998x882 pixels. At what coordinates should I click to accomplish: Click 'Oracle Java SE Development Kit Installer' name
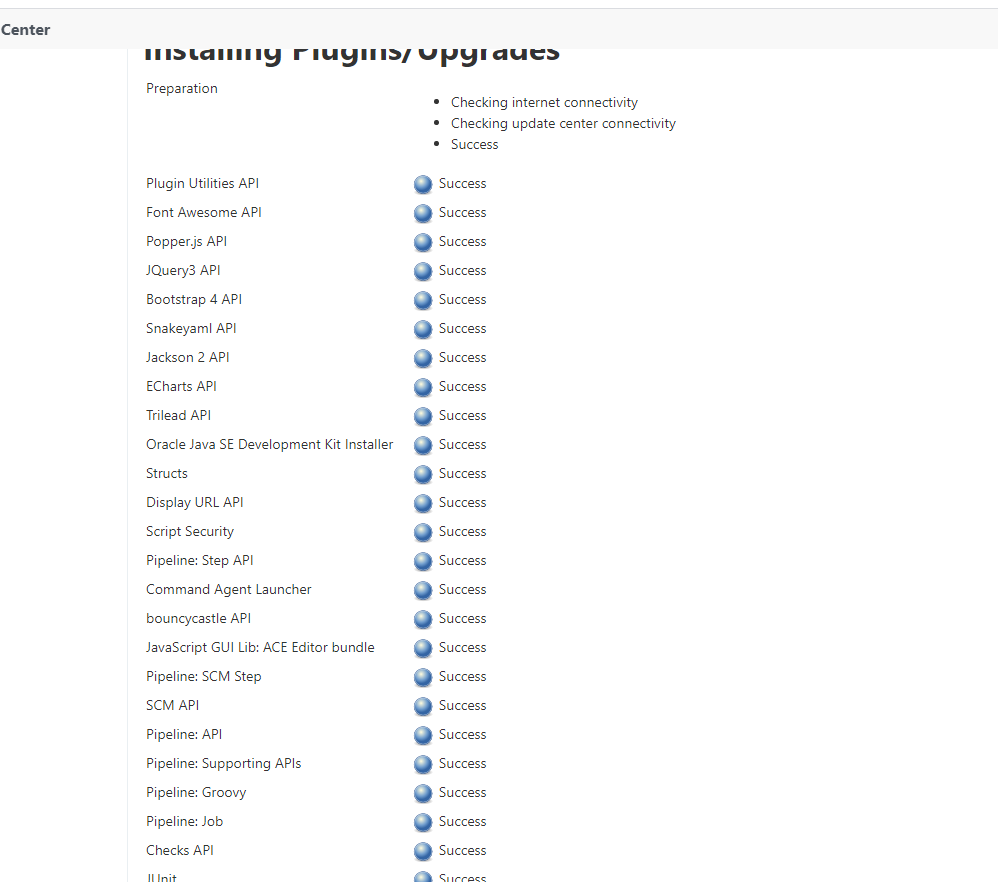(269, 444)
